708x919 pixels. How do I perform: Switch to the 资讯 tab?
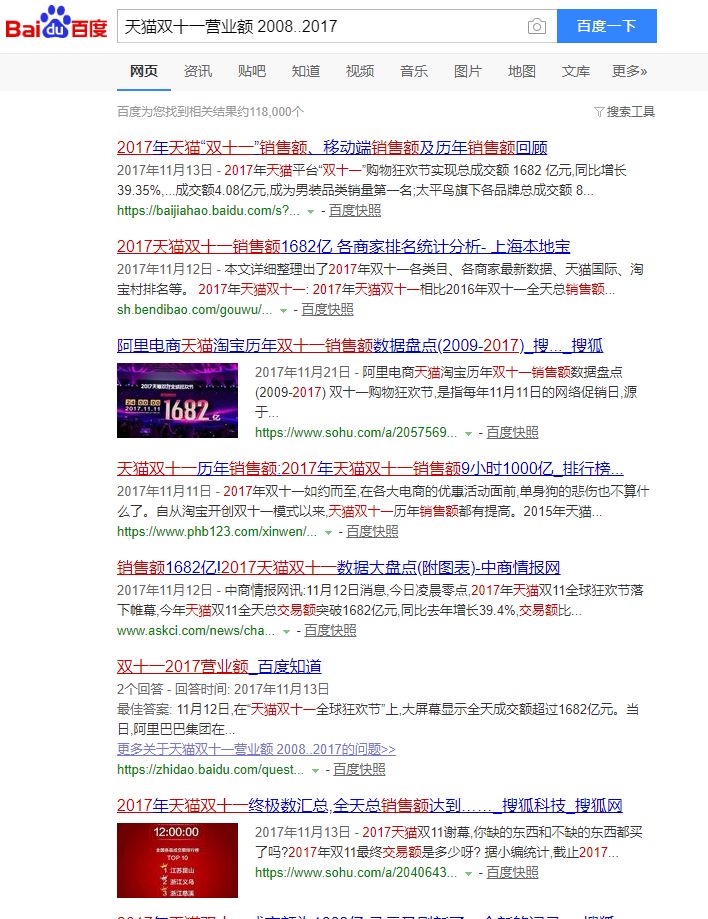click(198, 71)
